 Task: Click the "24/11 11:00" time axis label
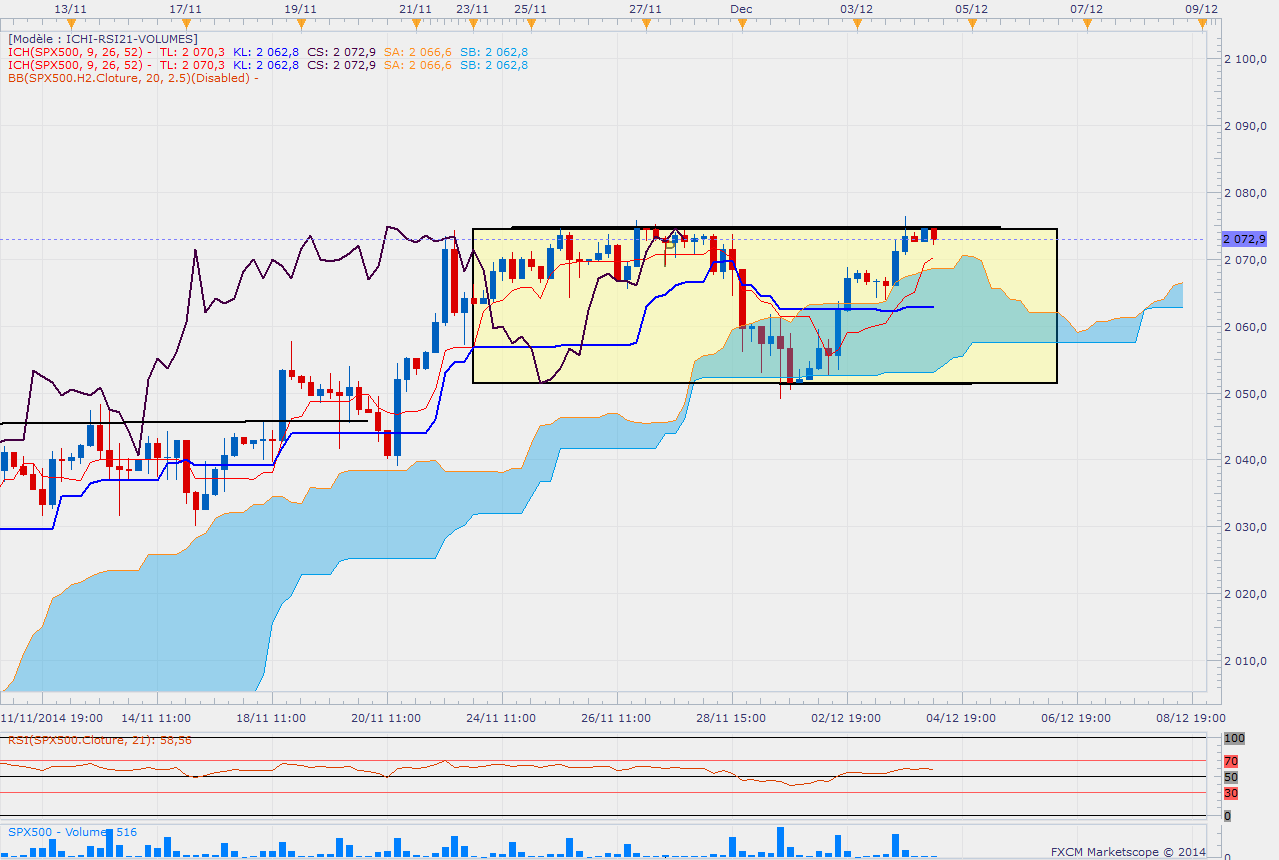[501, 718]
